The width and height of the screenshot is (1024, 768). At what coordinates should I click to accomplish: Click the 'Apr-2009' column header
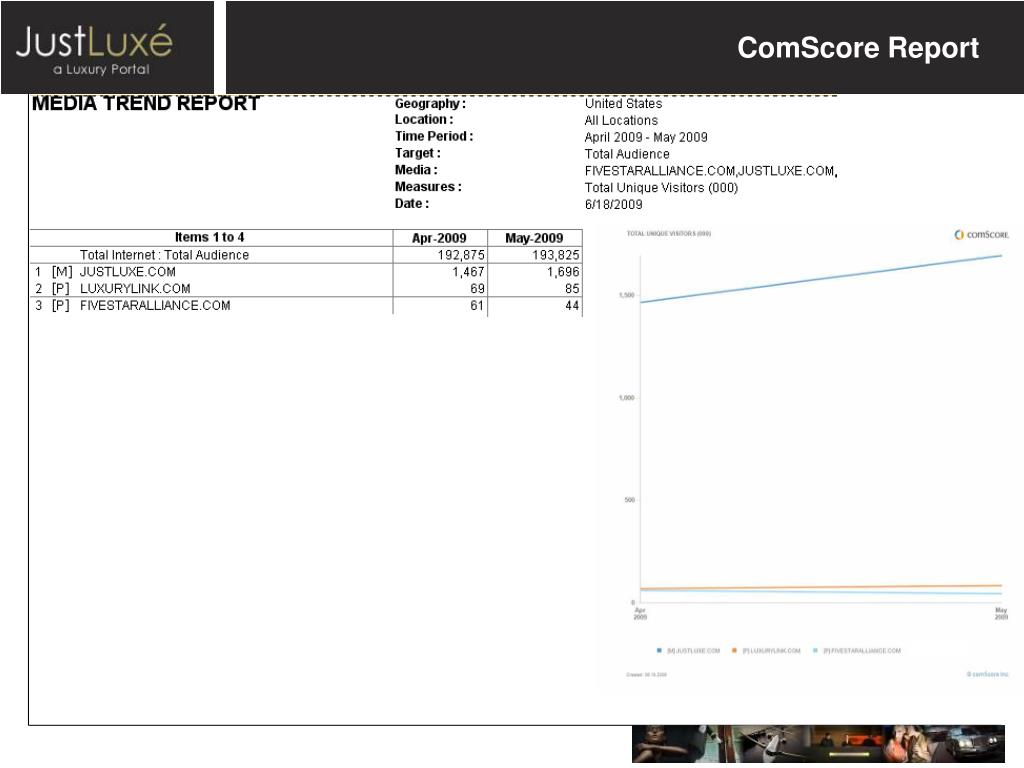[439, 238]
